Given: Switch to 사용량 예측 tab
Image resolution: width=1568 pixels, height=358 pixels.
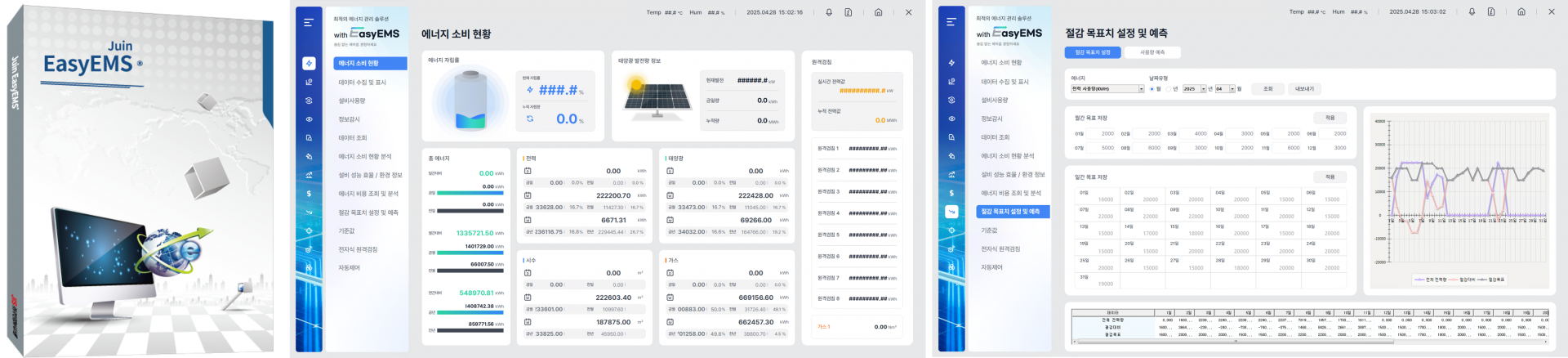Looking at the screenshot, I should [x=1152, y=52].
